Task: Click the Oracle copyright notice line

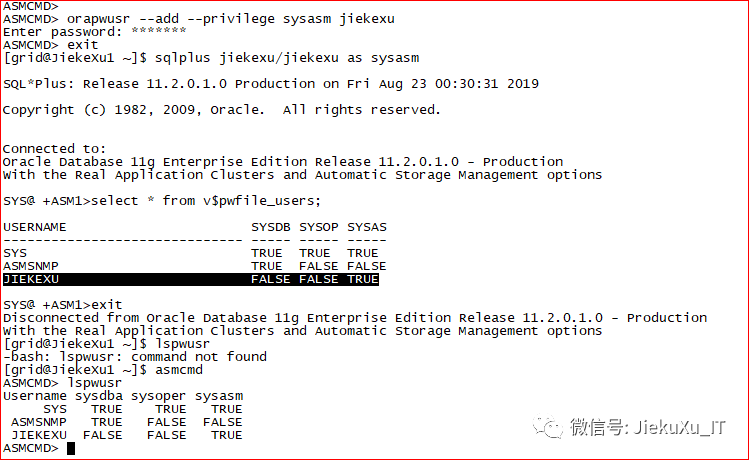Action: (221, 110)
